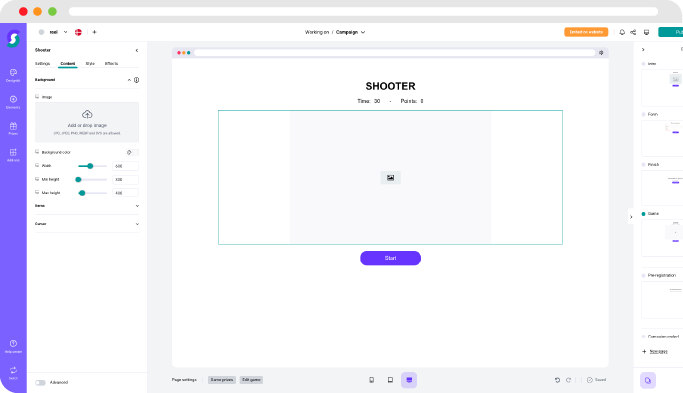
Task: Click the Min height value field
Action: coord(125,180)
